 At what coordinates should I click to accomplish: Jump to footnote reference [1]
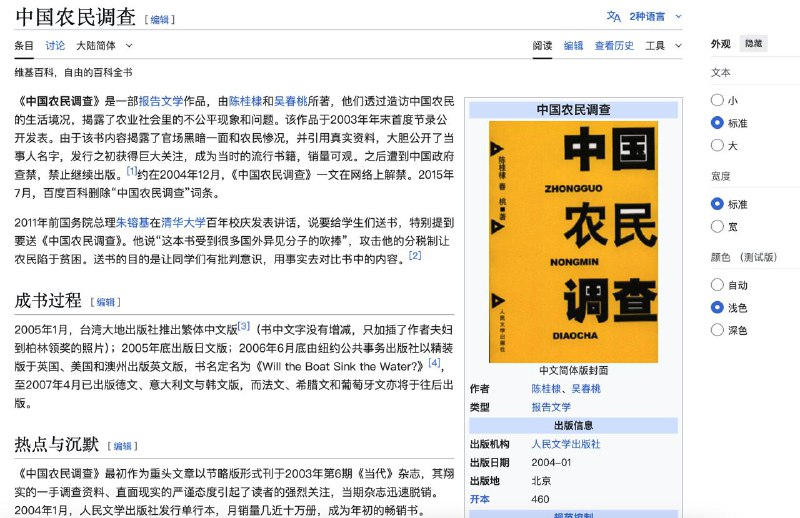pyautogui.click(x=132, y=171)
